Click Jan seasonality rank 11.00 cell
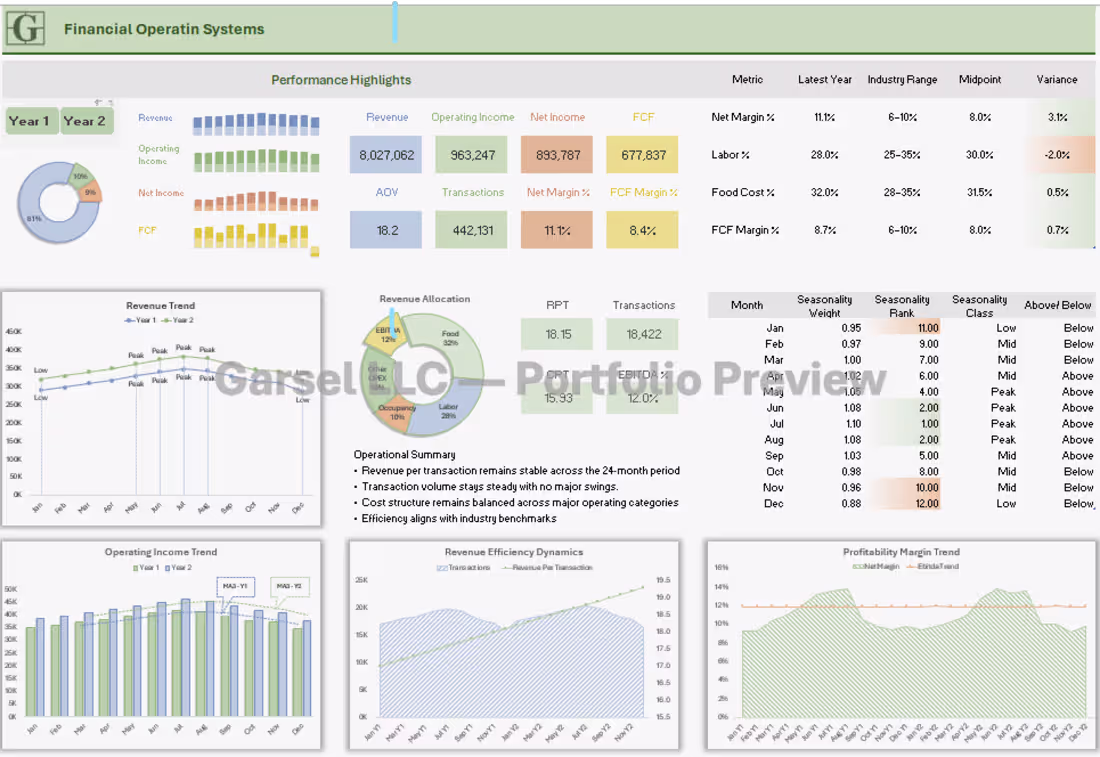Image resolution: width=1100 pixels, height=757 pixels. tap(904, 328)
